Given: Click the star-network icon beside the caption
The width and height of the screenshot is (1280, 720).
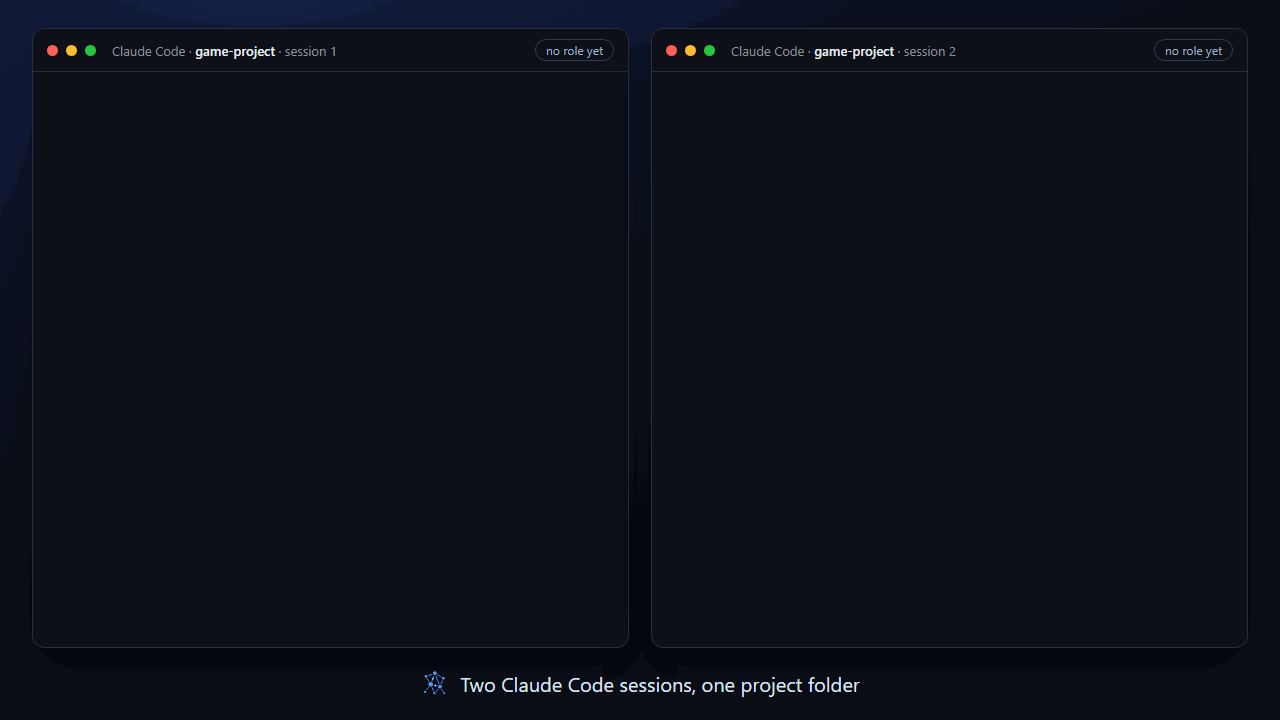Looking at the screenshot, I should click(435, 684).
